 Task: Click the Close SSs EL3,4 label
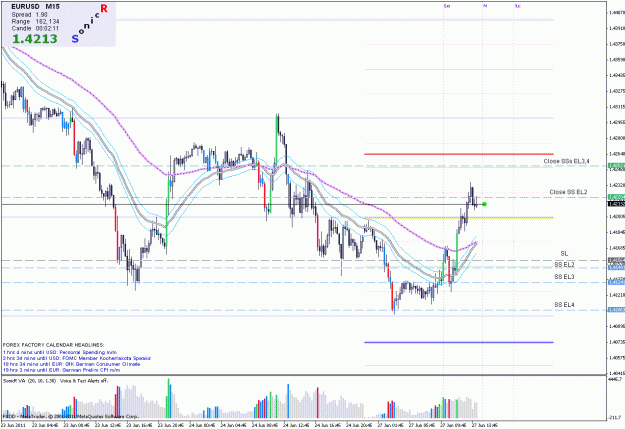566,161
